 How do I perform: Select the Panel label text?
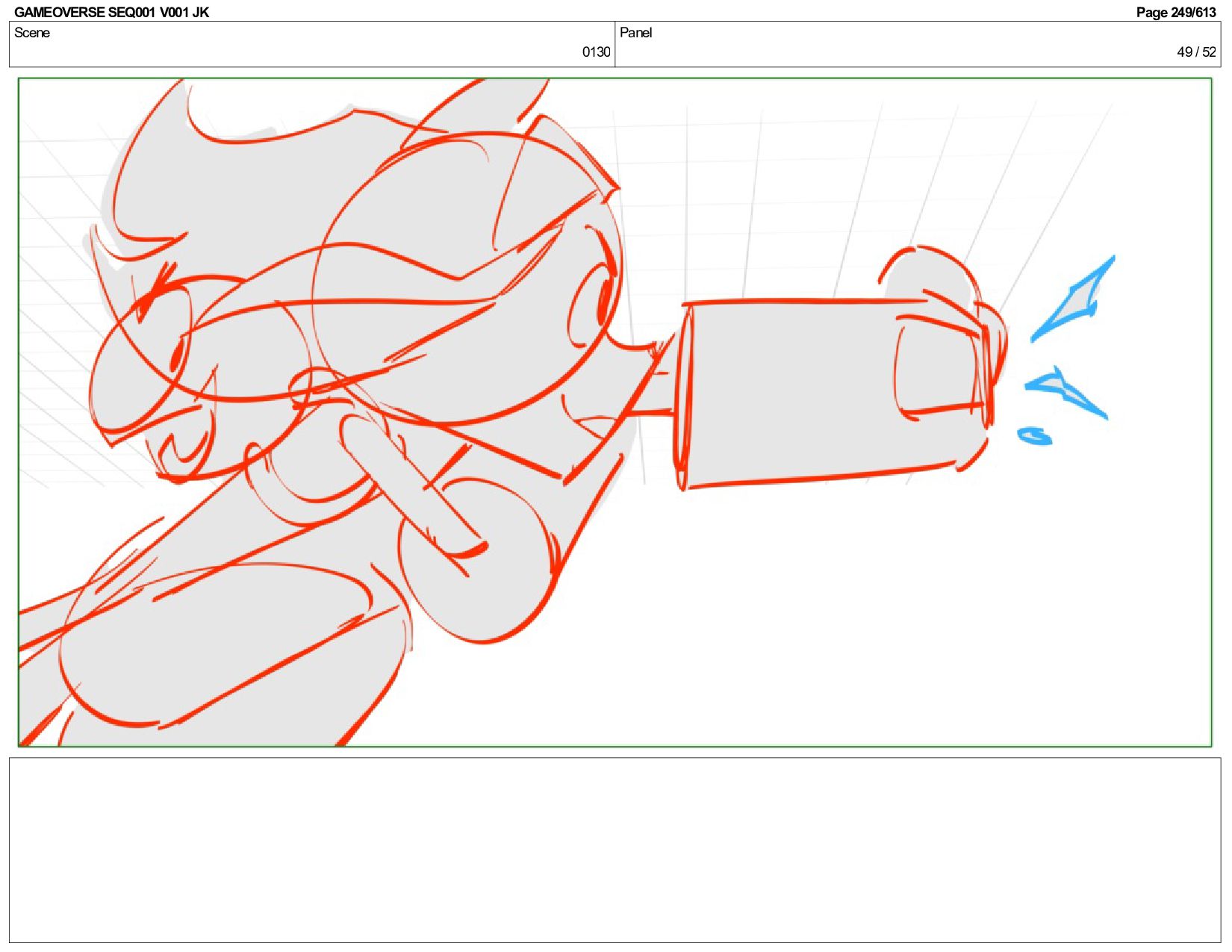[636, 33]
